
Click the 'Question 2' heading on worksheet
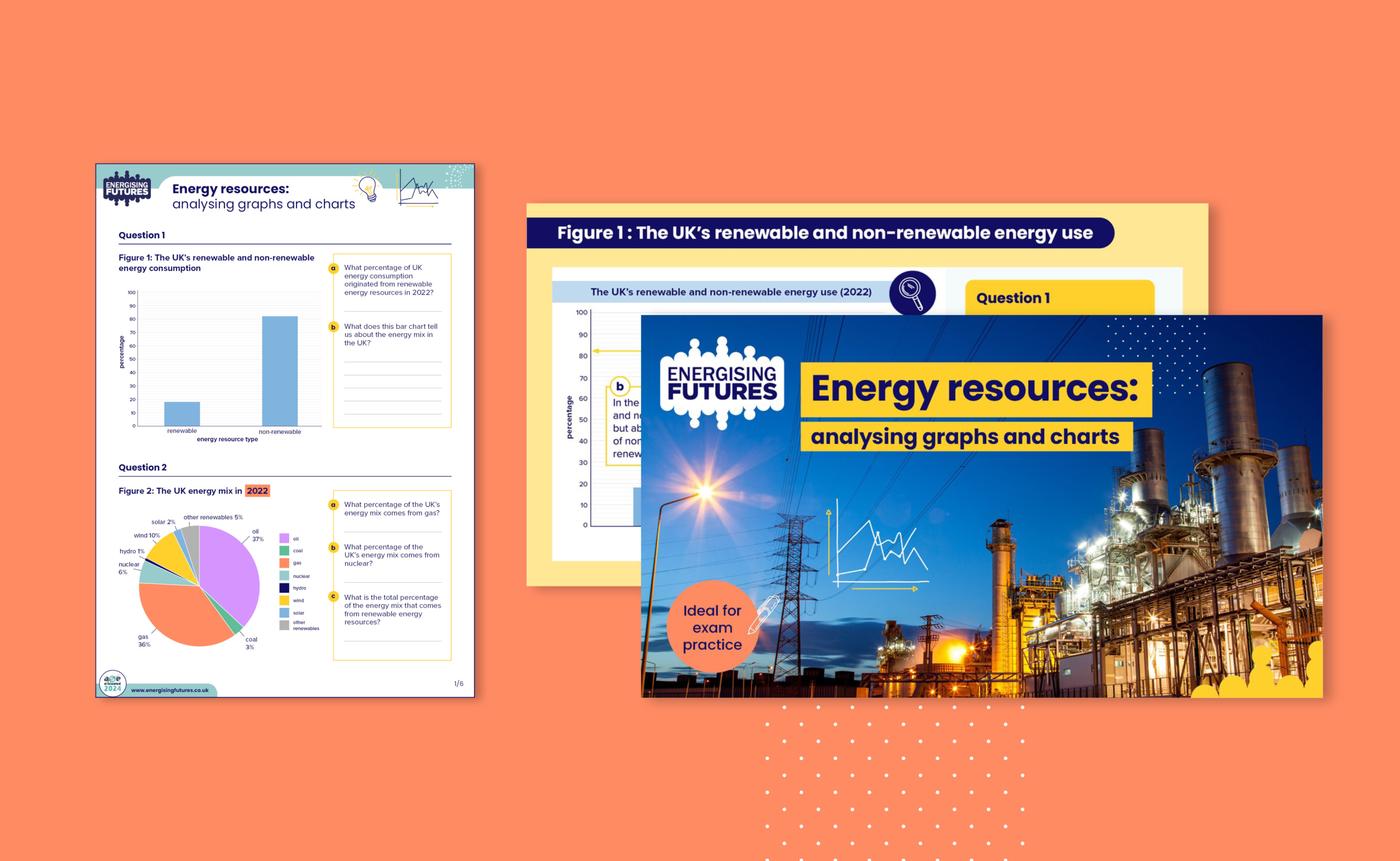tap(142, 467)
